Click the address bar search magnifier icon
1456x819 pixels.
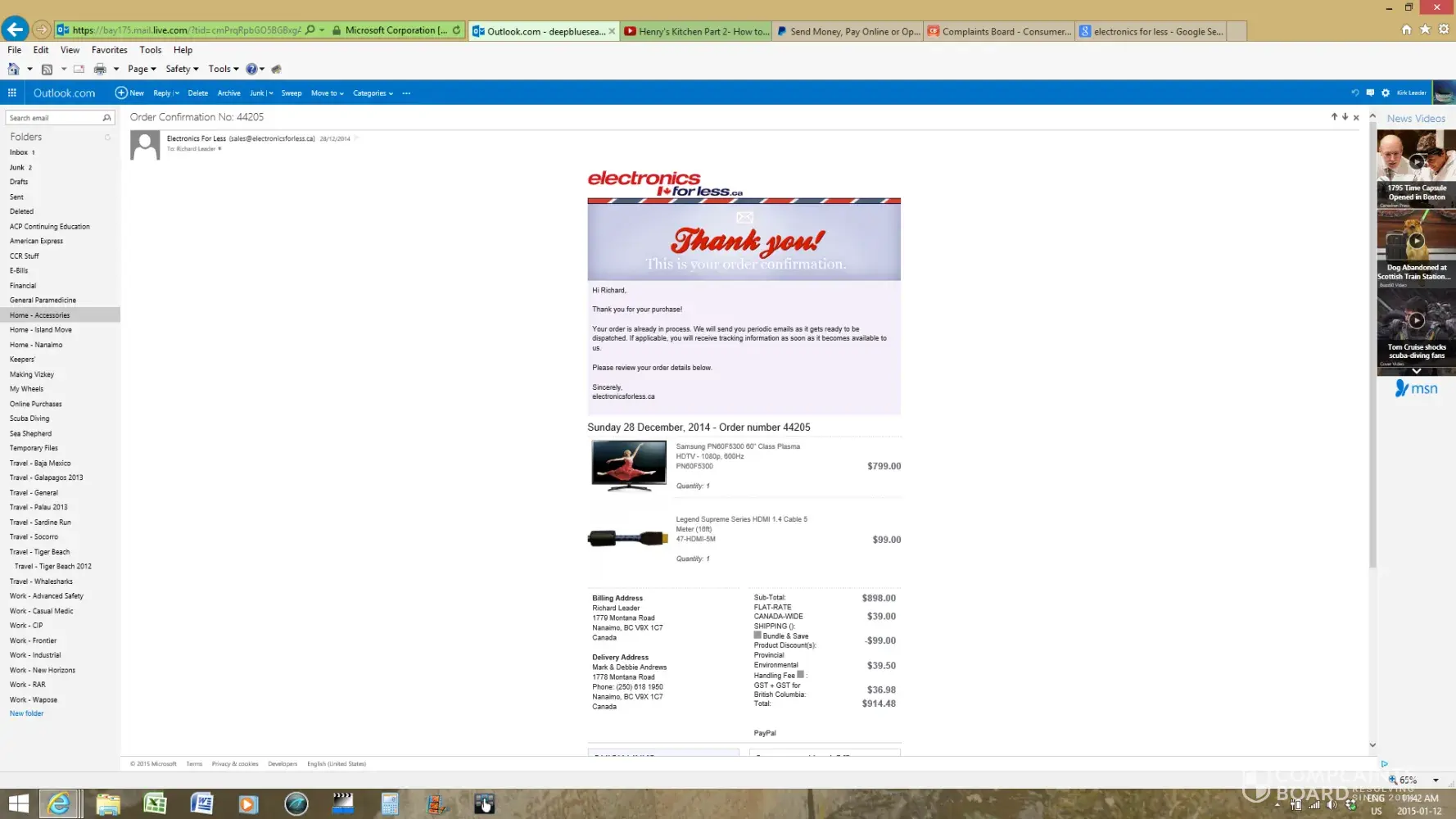coord(310,30)
